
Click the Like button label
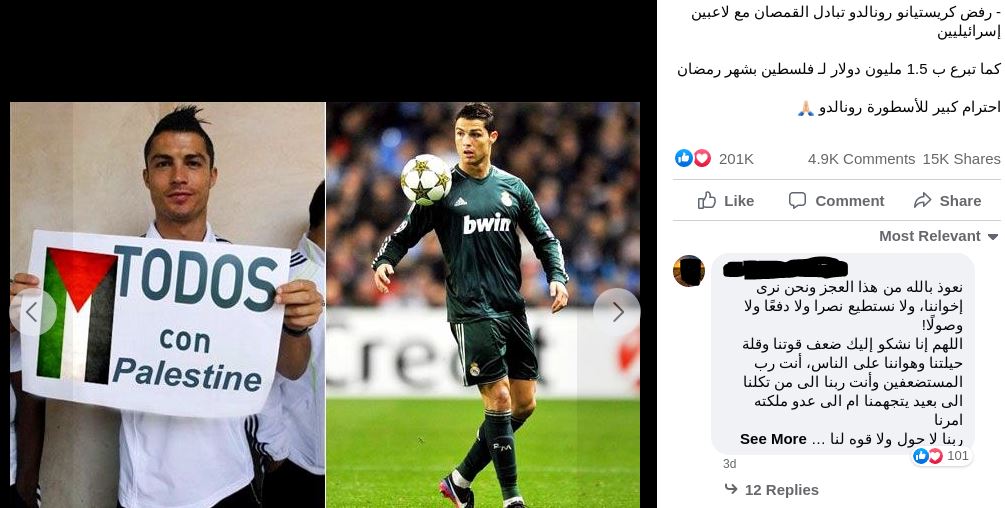(x=739, y=201)
